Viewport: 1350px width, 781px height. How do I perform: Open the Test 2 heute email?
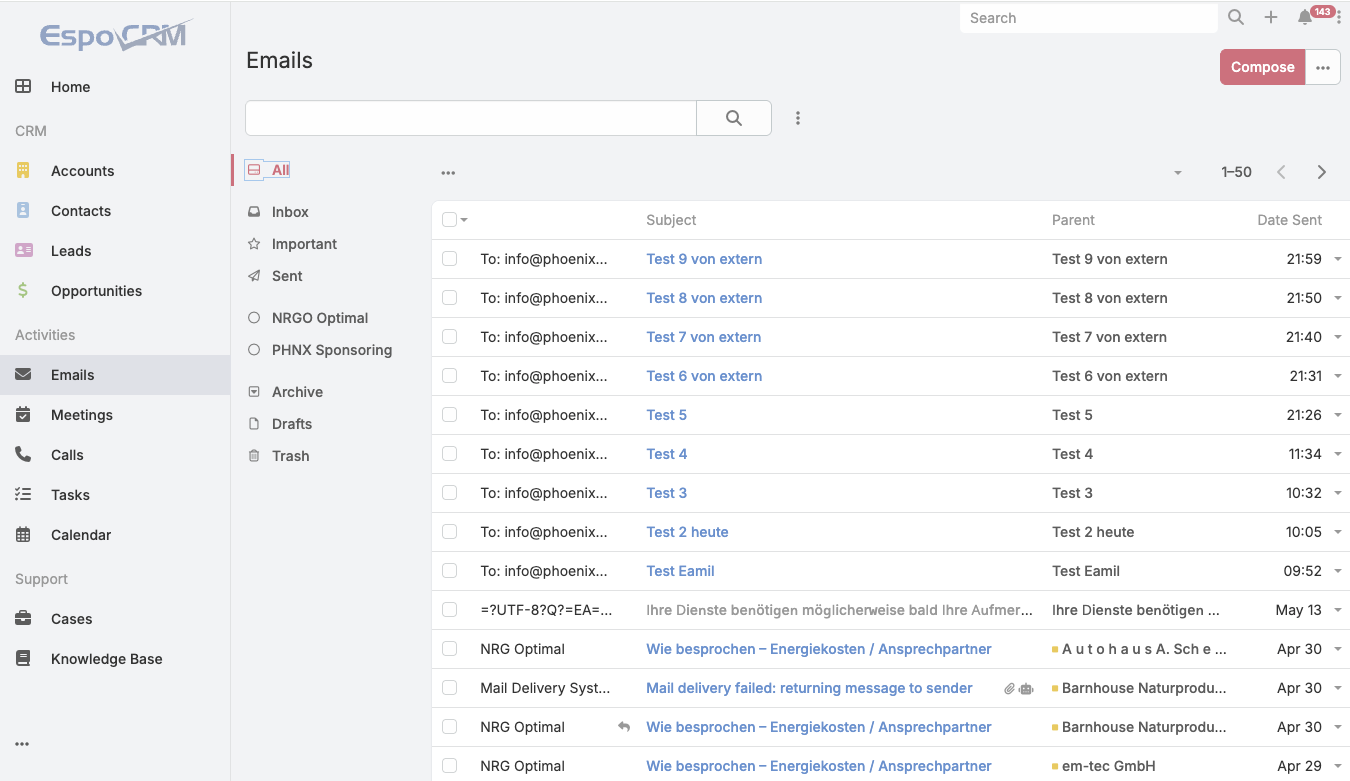tap(687, 532)
